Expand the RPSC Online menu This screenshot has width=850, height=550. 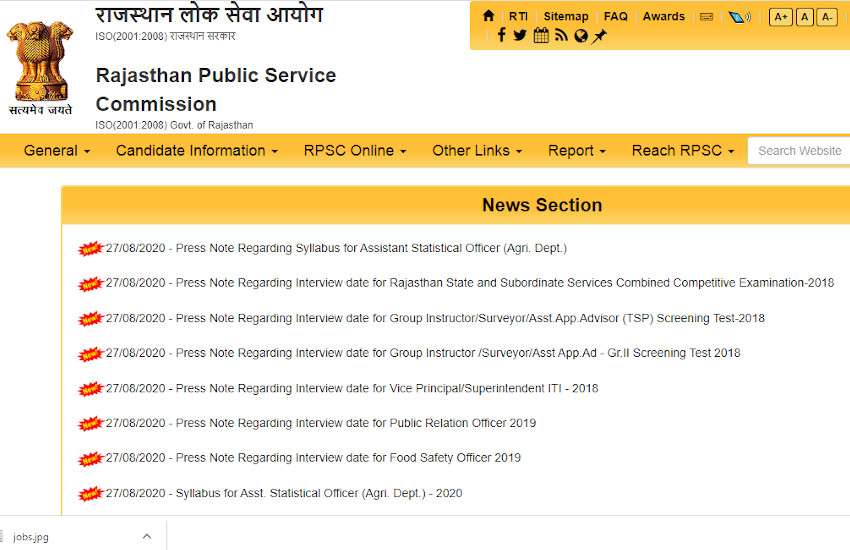click(355, 151)
